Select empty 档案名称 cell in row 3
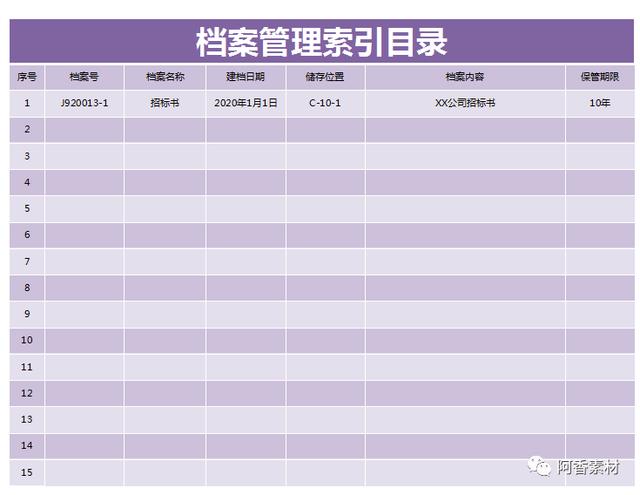 click(165, 156)
